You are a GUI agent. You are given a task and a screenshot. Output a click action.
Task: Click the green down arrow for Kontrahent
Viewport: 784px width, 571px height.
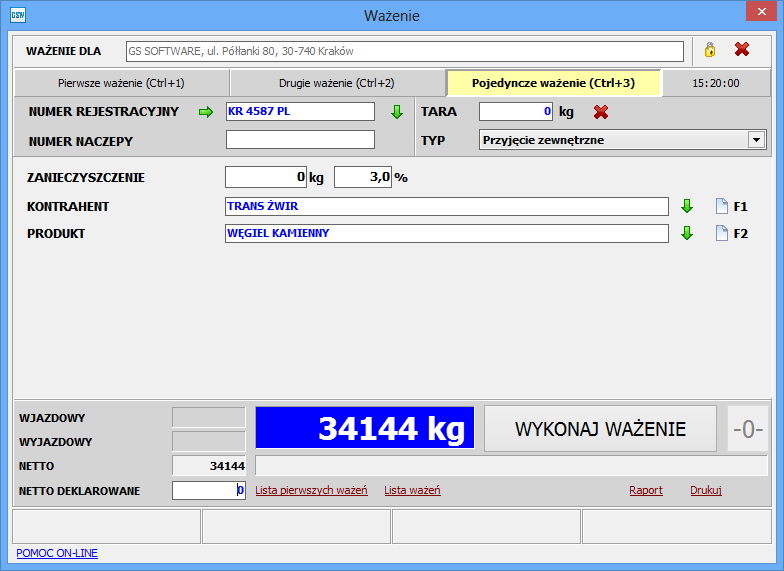click(x=687, y=206)
